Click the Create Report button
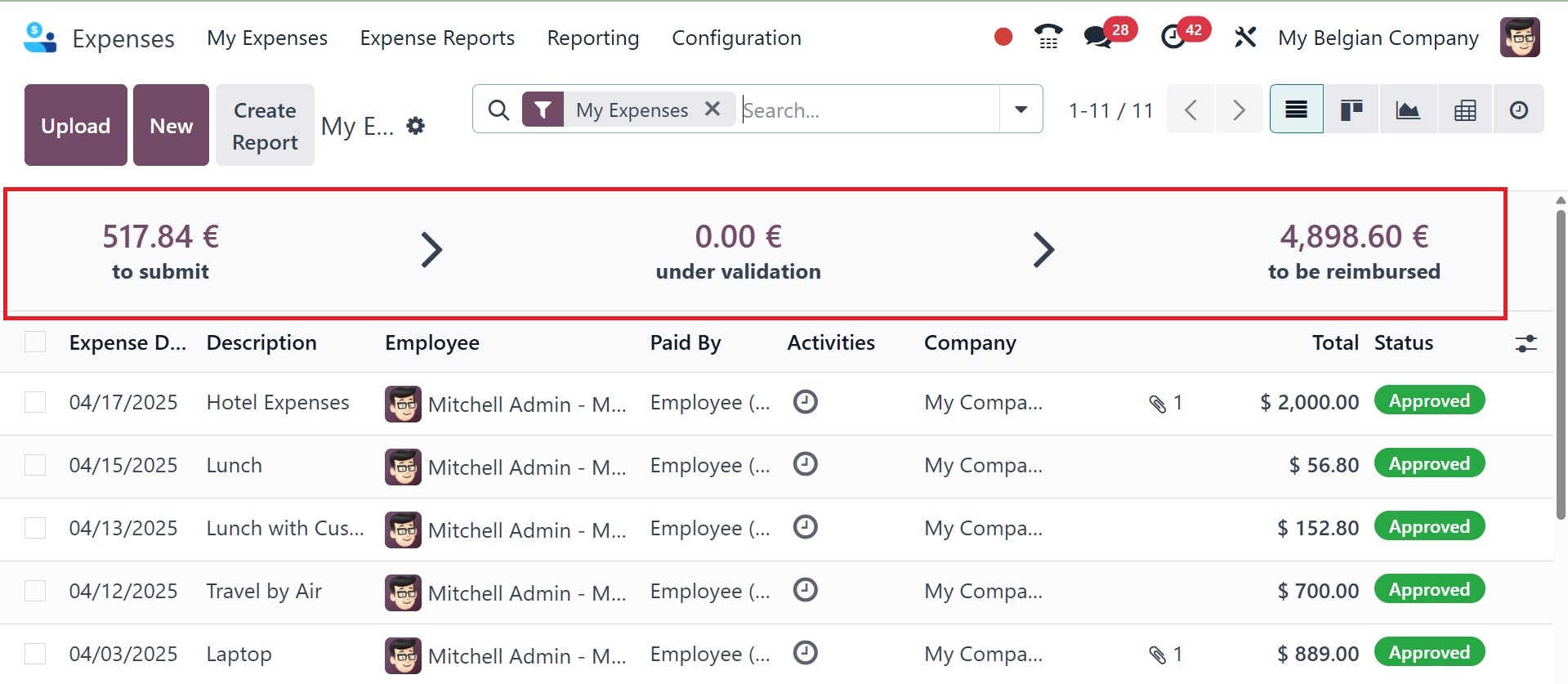Viewport: 1568px width, 684px height. pos(265,126)
